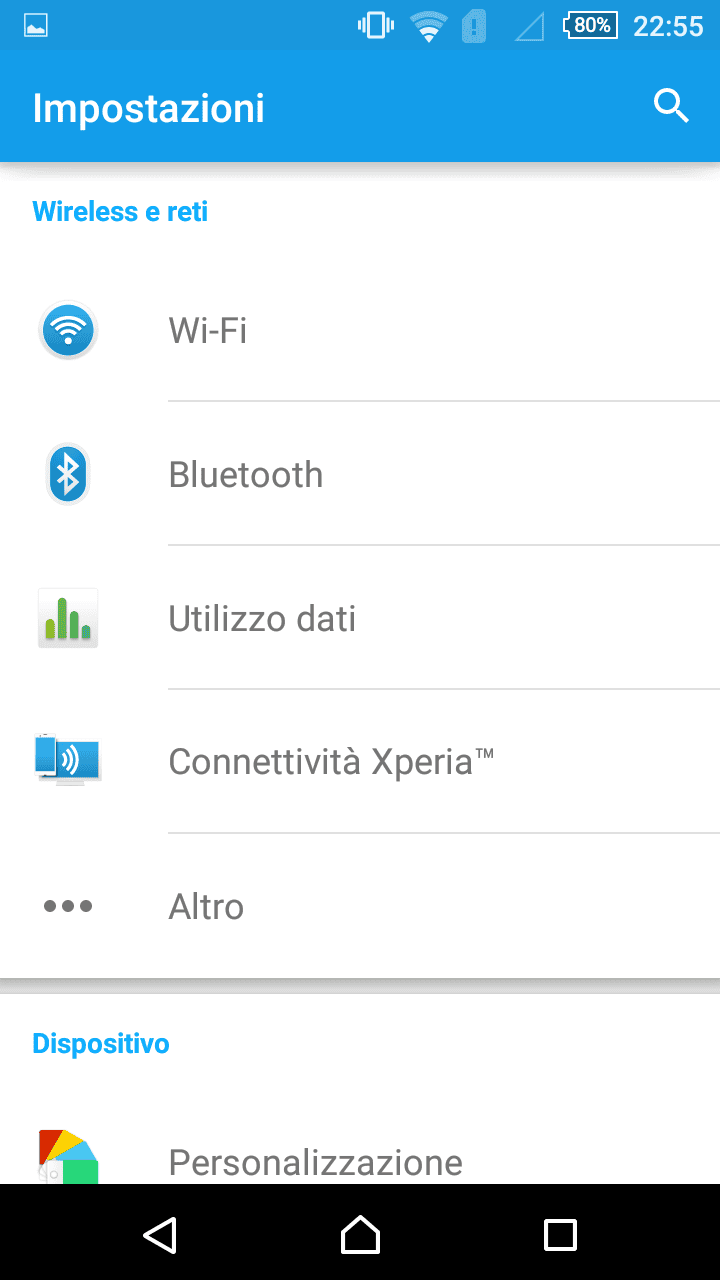
Task: Tap the Bluetooth icon
Action: pos(68,474)
